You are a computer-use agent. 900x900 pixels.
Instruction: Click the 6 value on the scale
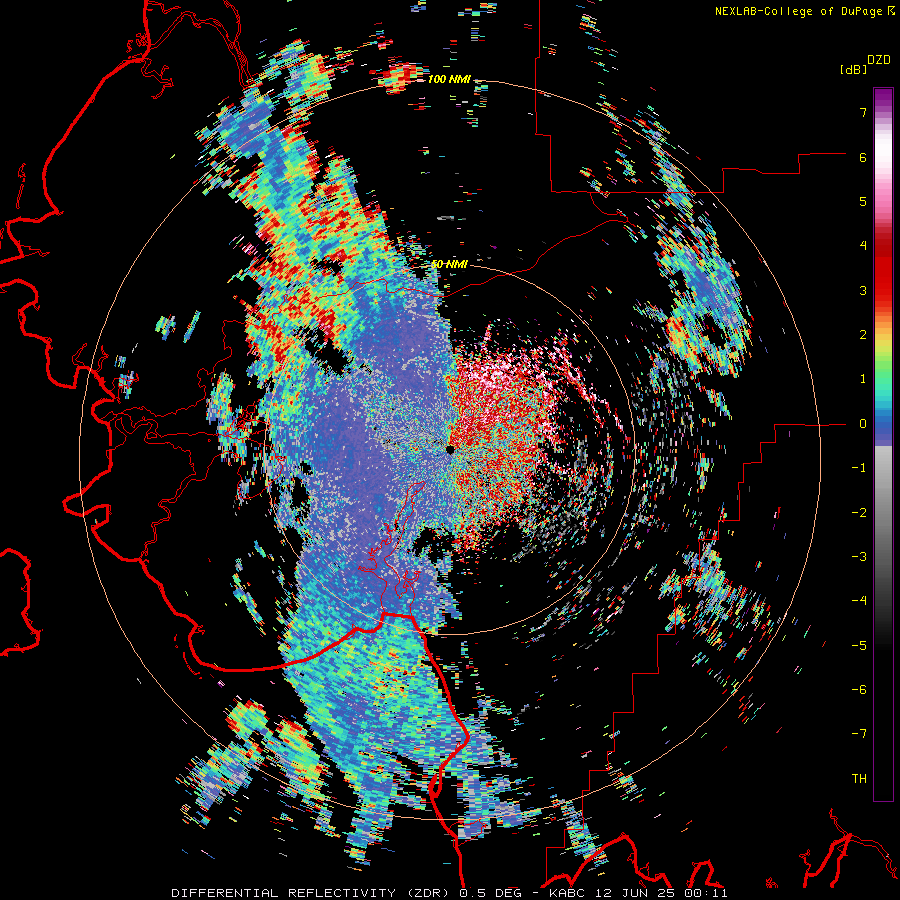[x=863, y=157]
